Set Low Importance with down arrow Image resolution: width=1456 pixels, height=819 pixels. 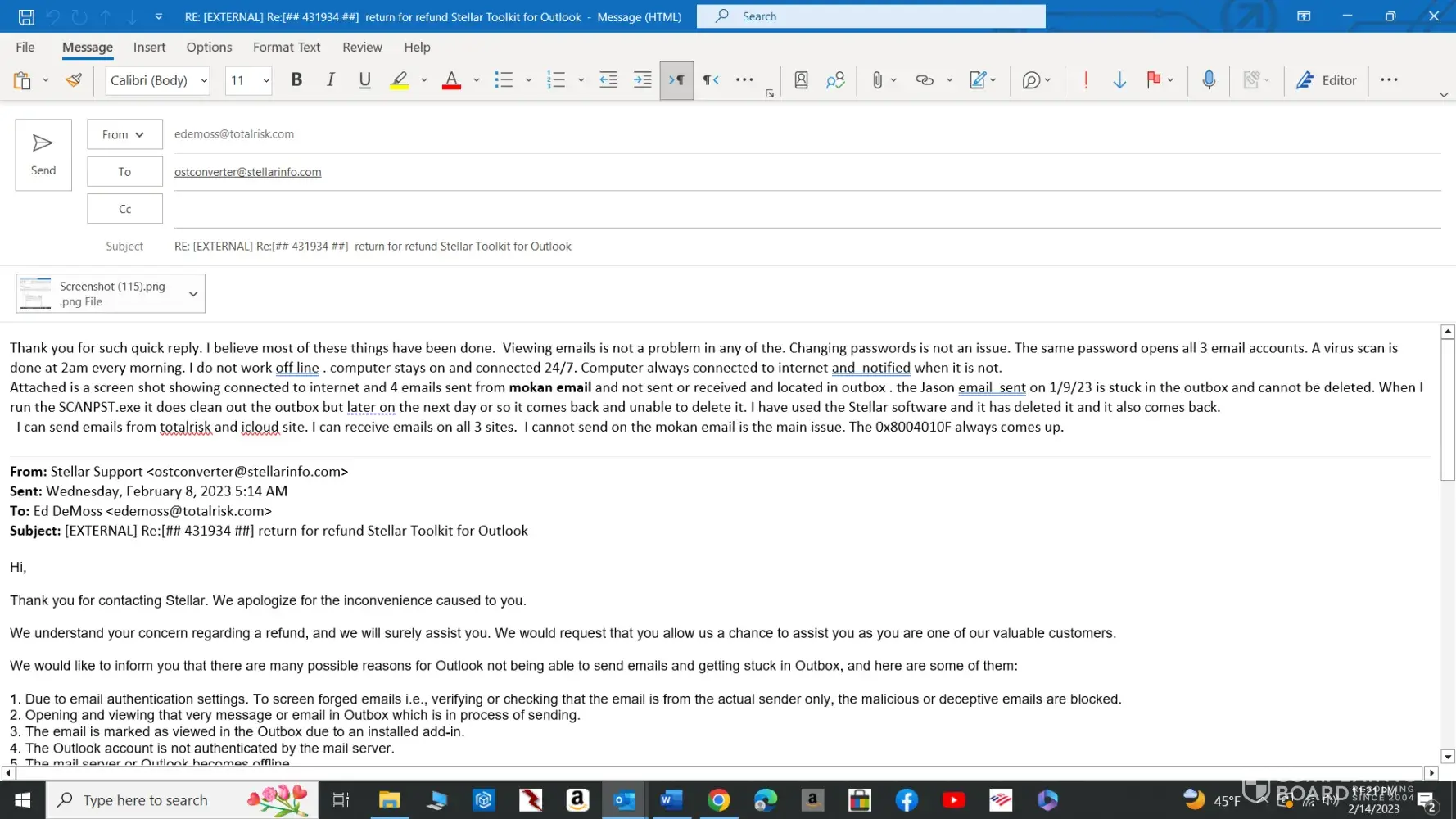point(1119,80)
